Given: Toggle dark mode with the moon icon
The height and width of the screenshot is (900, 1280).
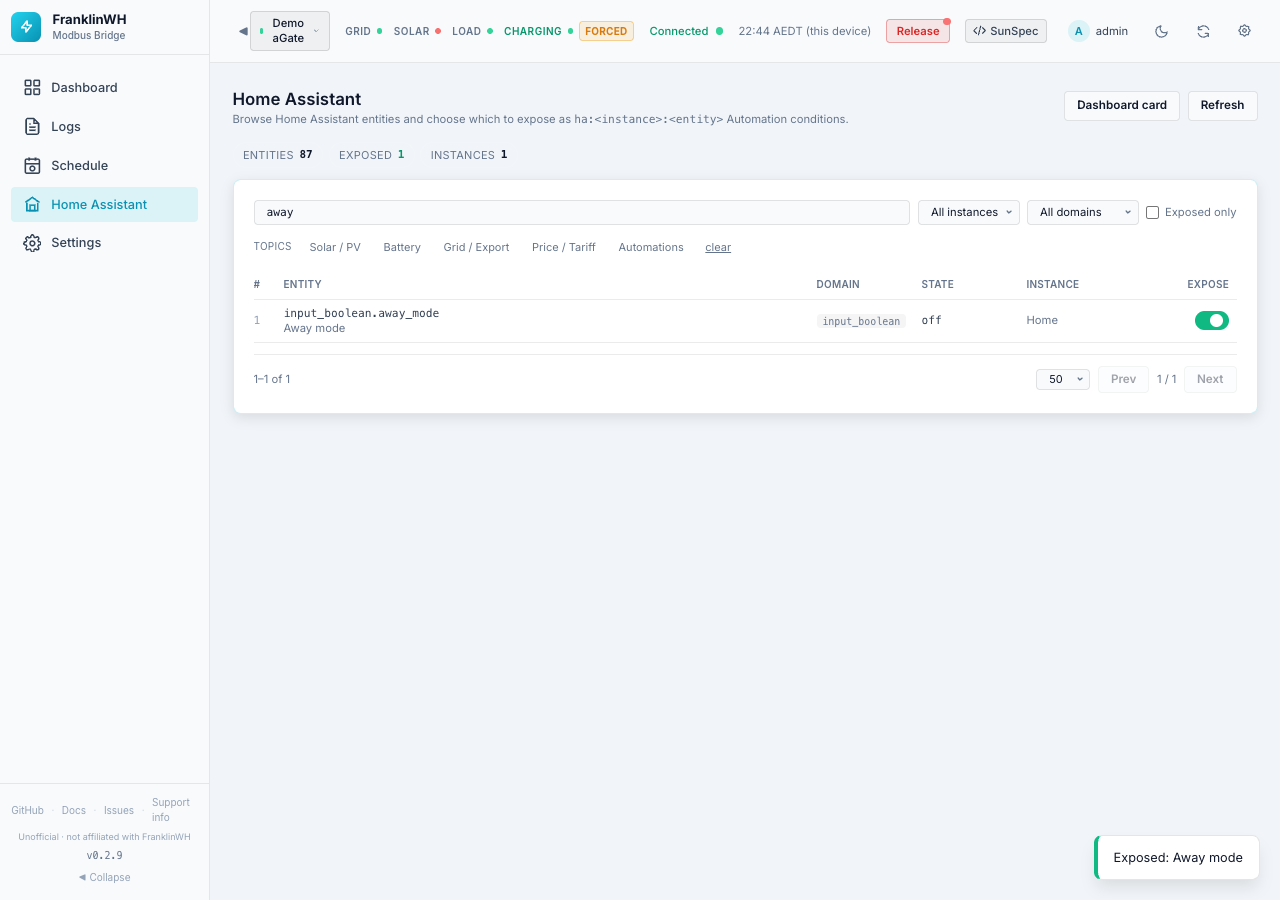Looking at the screenshot, I should (1161, 31).
